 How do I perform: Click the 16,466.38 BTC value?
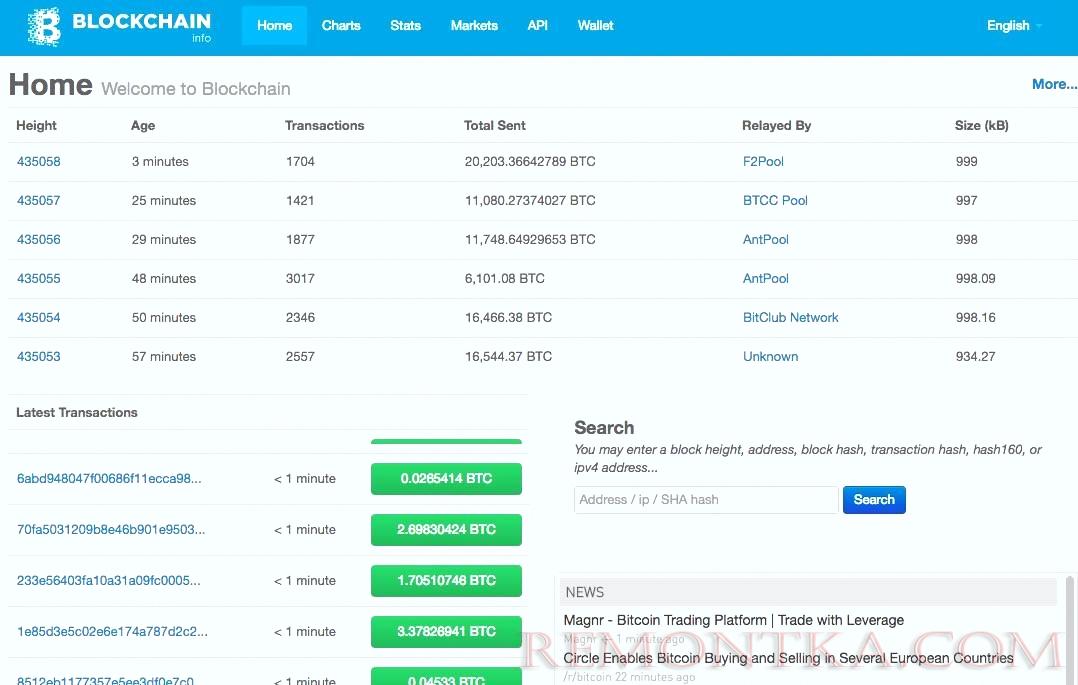click(x=508, y=318)
